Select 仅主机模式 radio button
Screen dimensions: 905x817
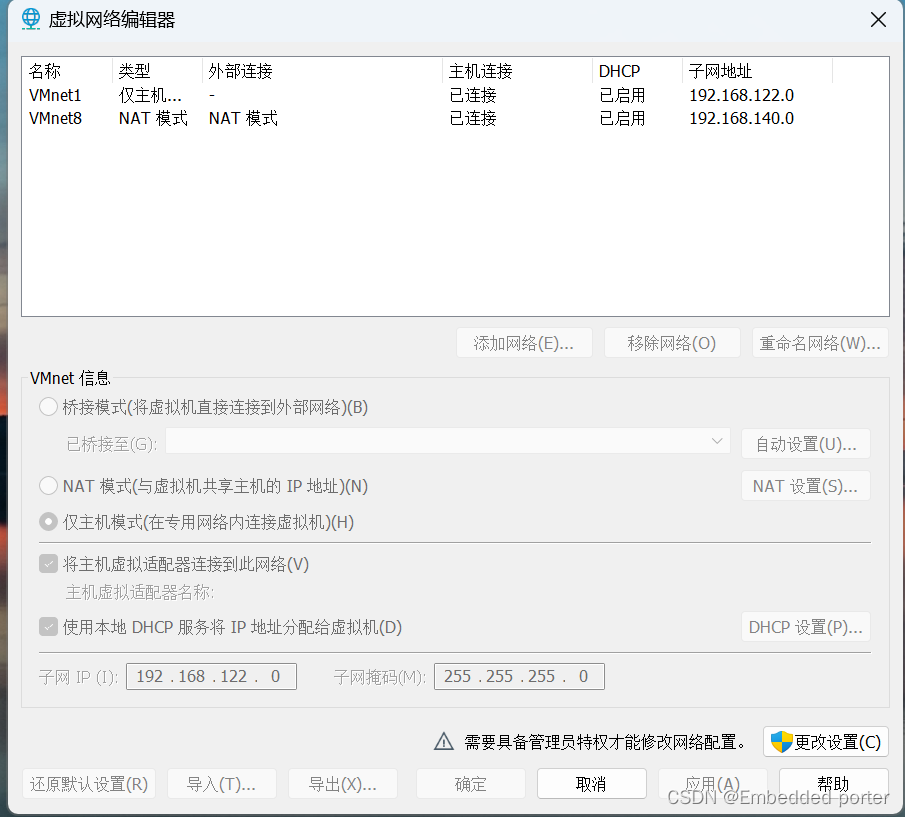(x=48, y=522)
